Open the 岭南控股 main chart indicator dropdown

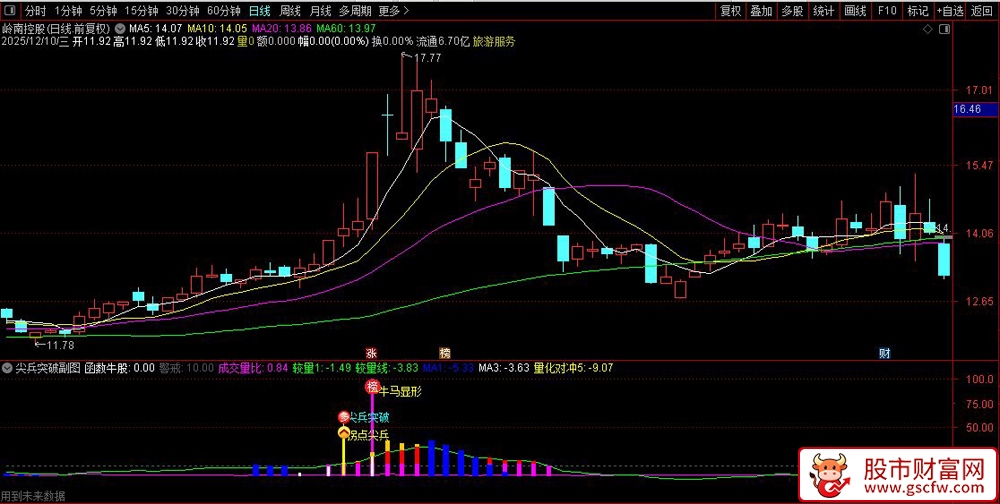coord(120,28)
